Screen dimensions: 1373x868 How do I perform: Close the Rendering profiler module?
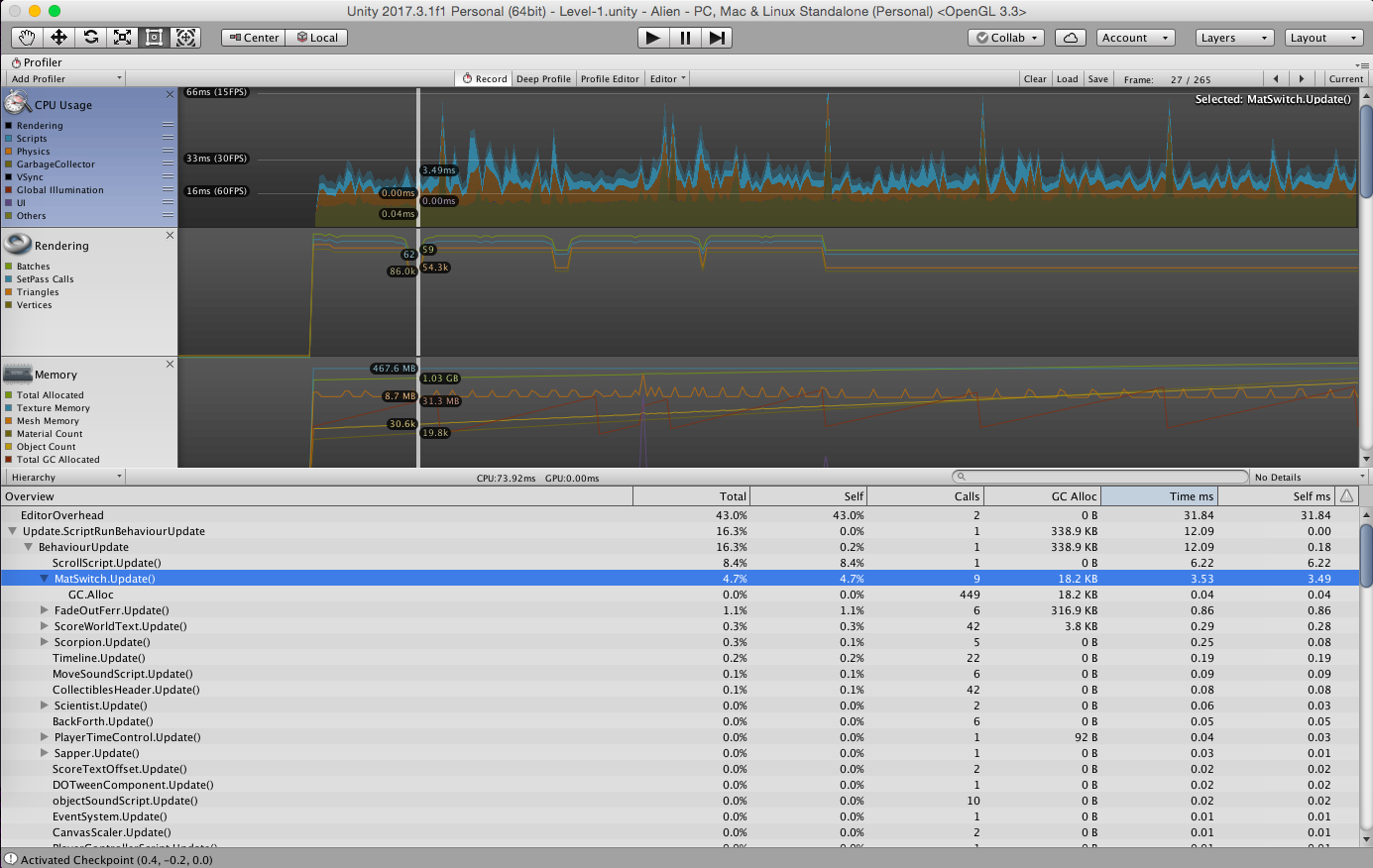point(170,236)
